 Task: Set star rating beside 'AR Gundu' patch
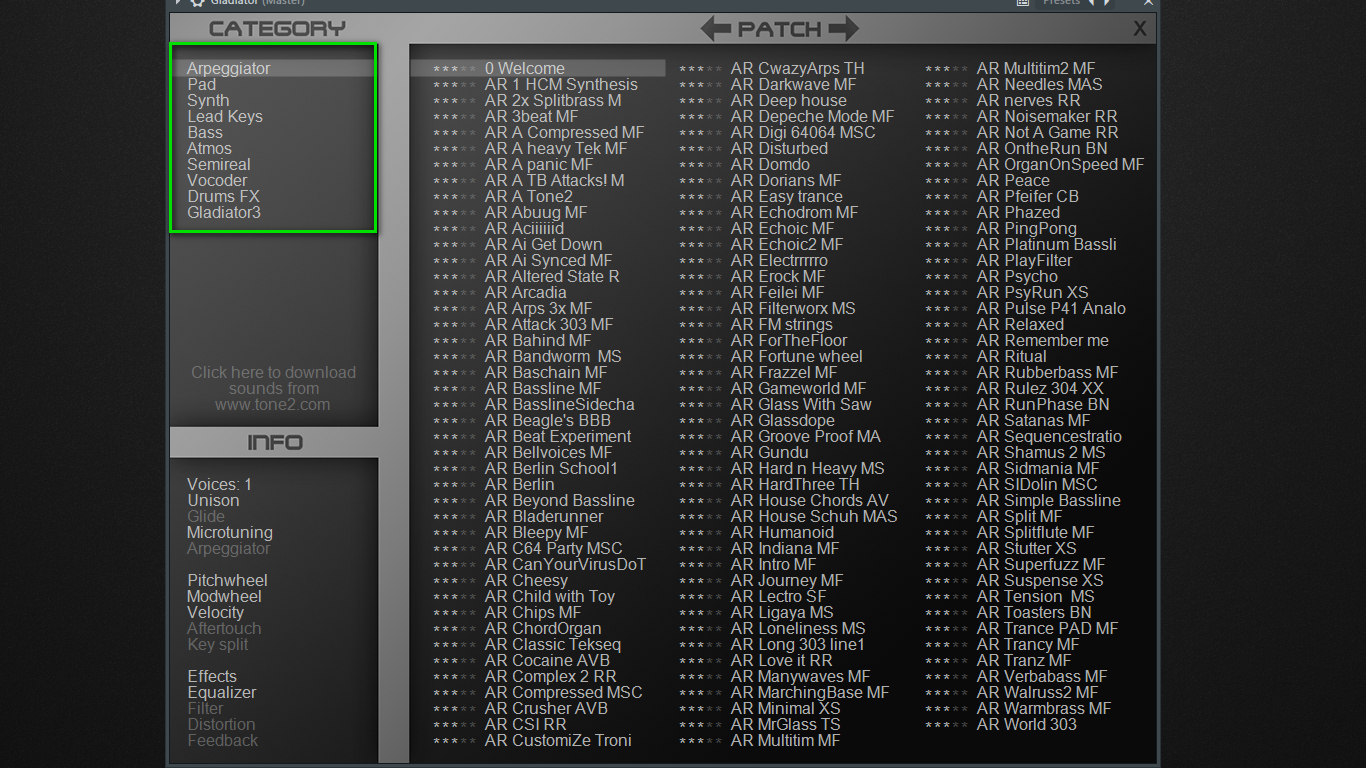click(701, 454)
